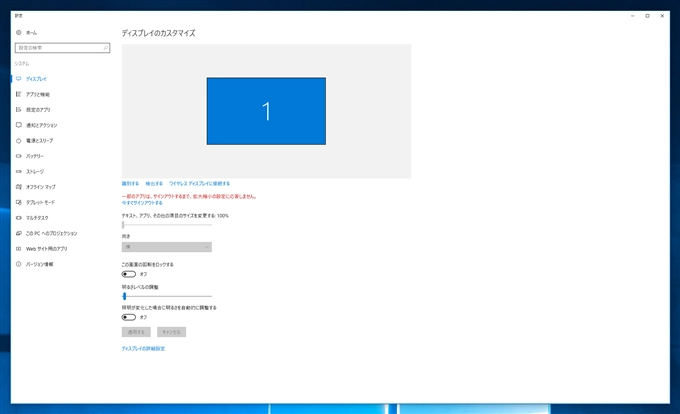Select the アプリと機能 sidebar icon
The width and height of the screenshot is (680, 414).
pos(19,94)
